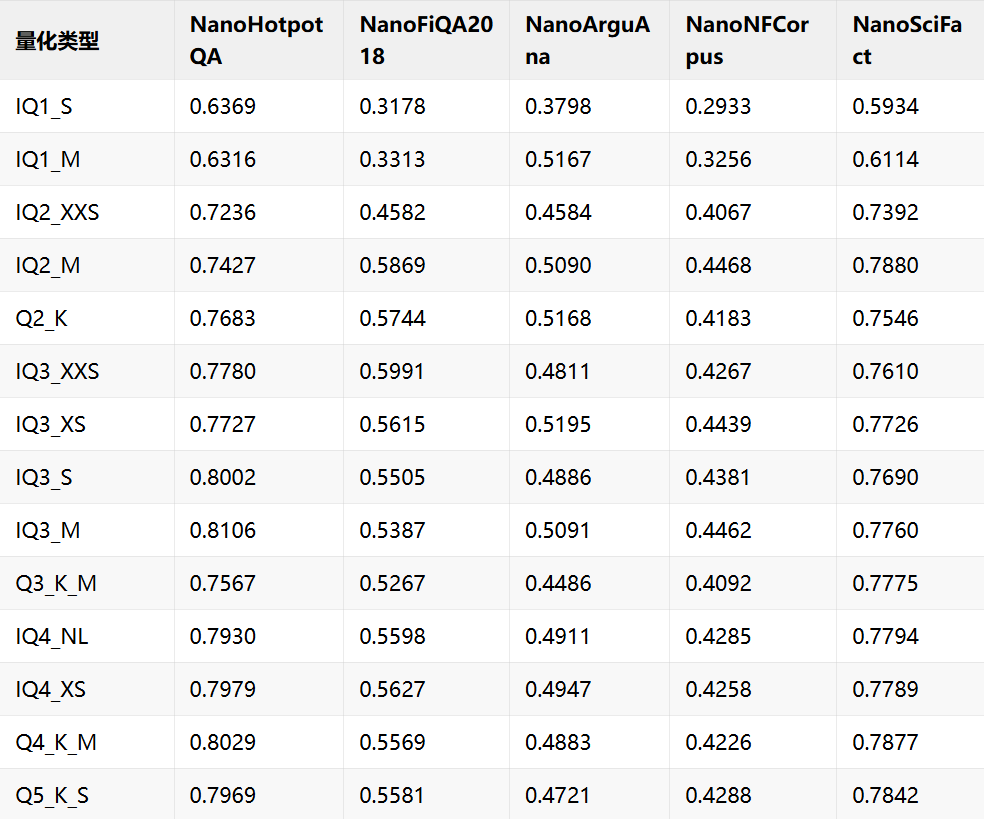
Task: Select the Q3_K_M row label
Action: tap(56, 584)
